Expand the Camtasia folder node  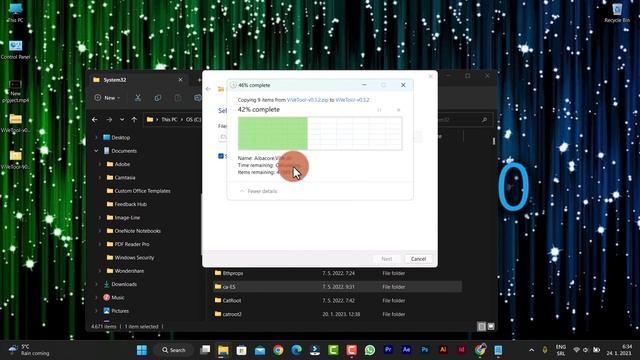coord(100,178)
